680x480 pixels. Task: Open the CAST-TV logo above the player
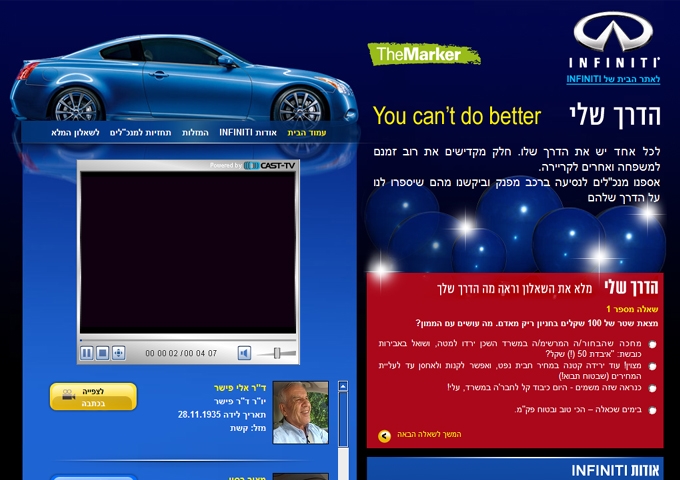coord(269,165)
